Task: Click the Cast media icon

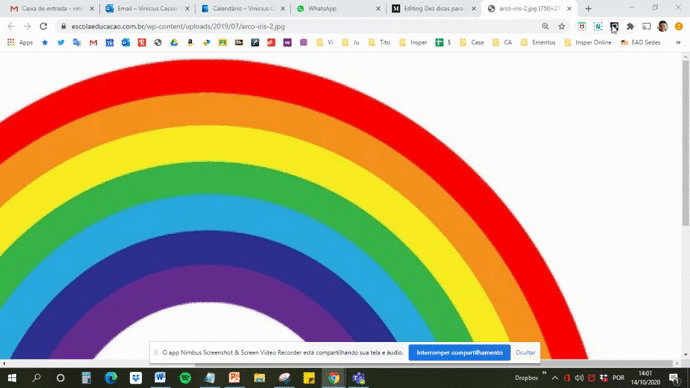Action: 646,26
